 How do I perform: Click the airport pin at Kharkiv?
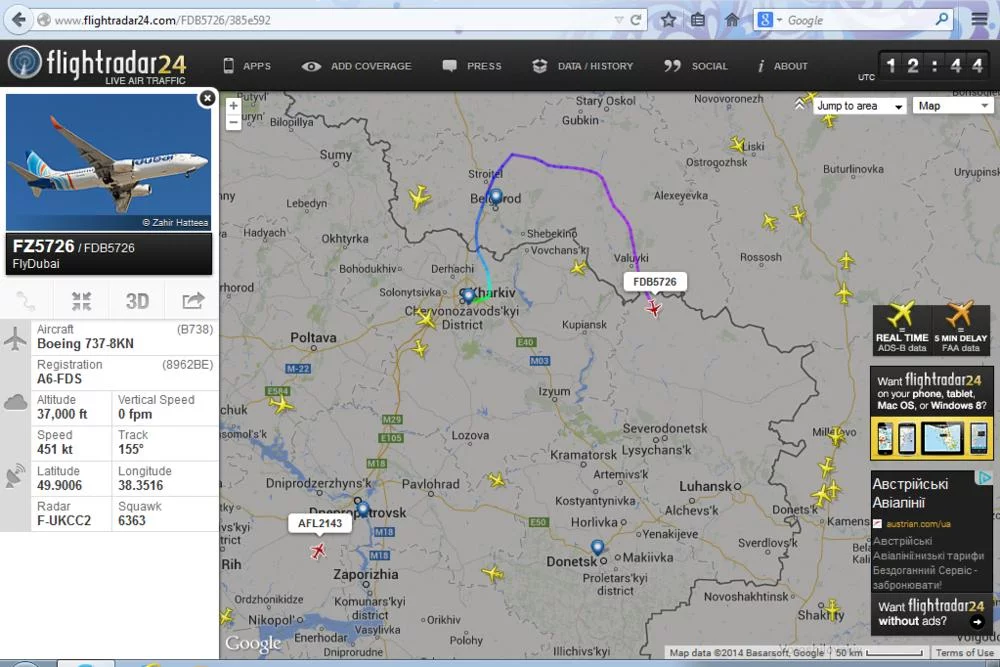point(469,295)
